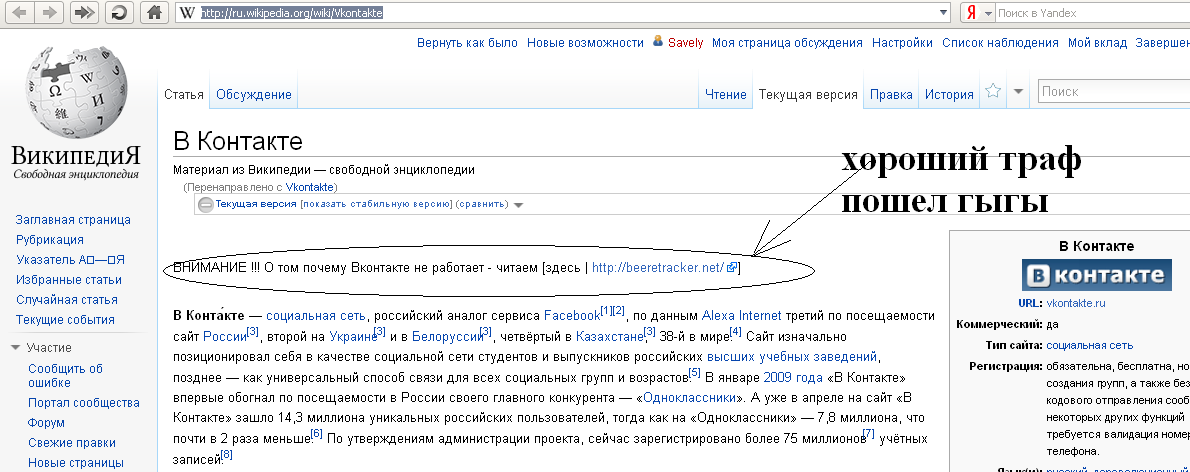
Task: Select the Текущая версия tab
Action: click(808, 95)
